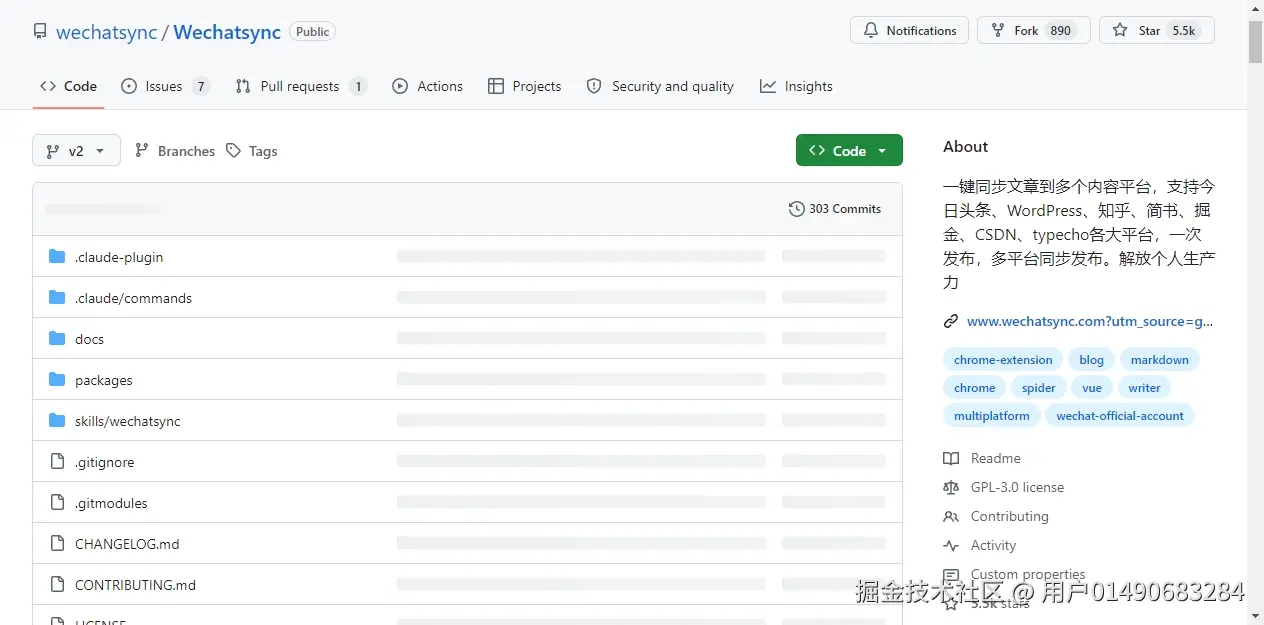Screen dimensions: 1264x625
Task: Click the Custom properties link
Action: pyautogui.click(x=1028, y=574)
